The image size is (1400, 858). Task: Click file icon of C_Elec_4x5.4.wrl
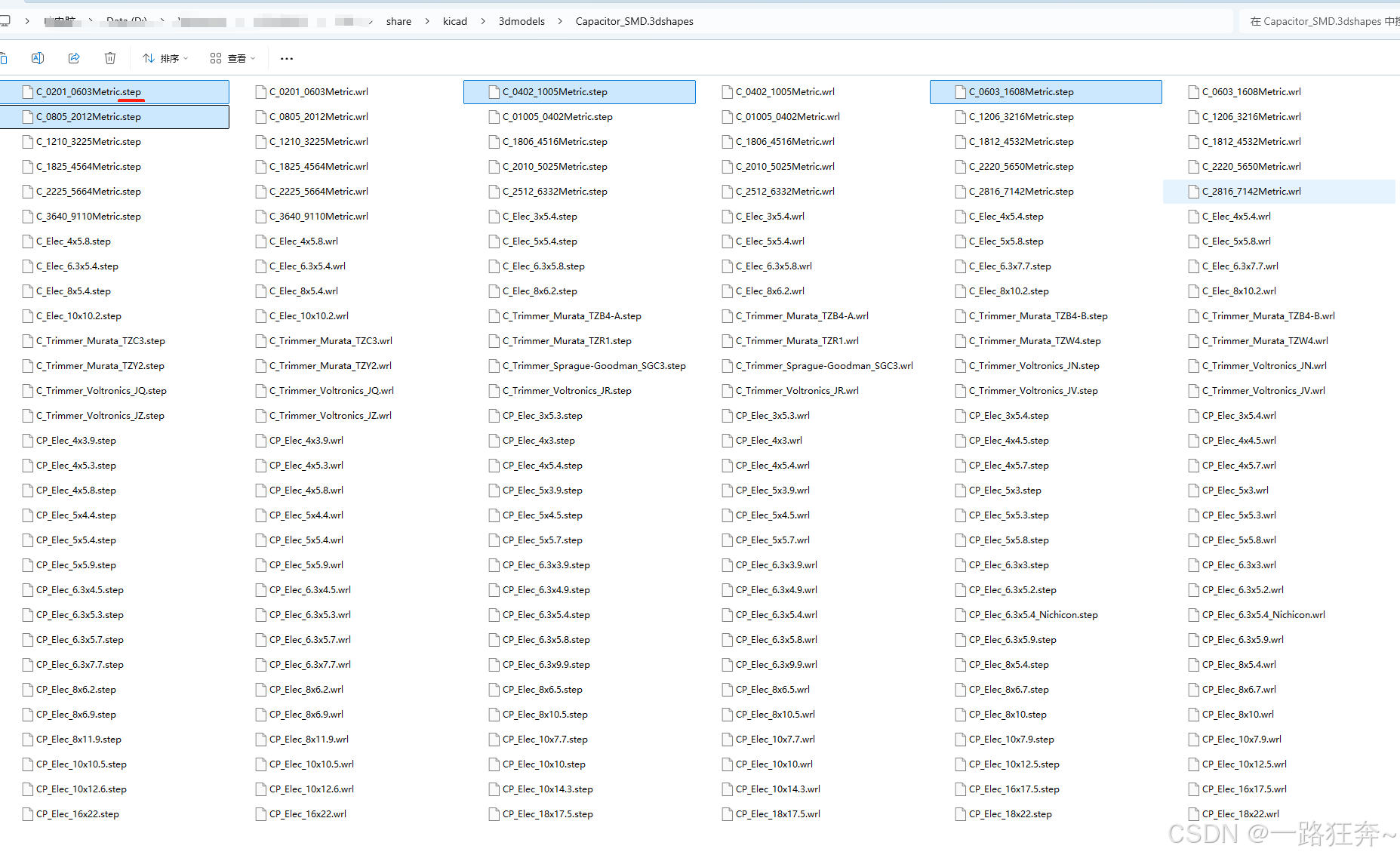coord(1194,217)
